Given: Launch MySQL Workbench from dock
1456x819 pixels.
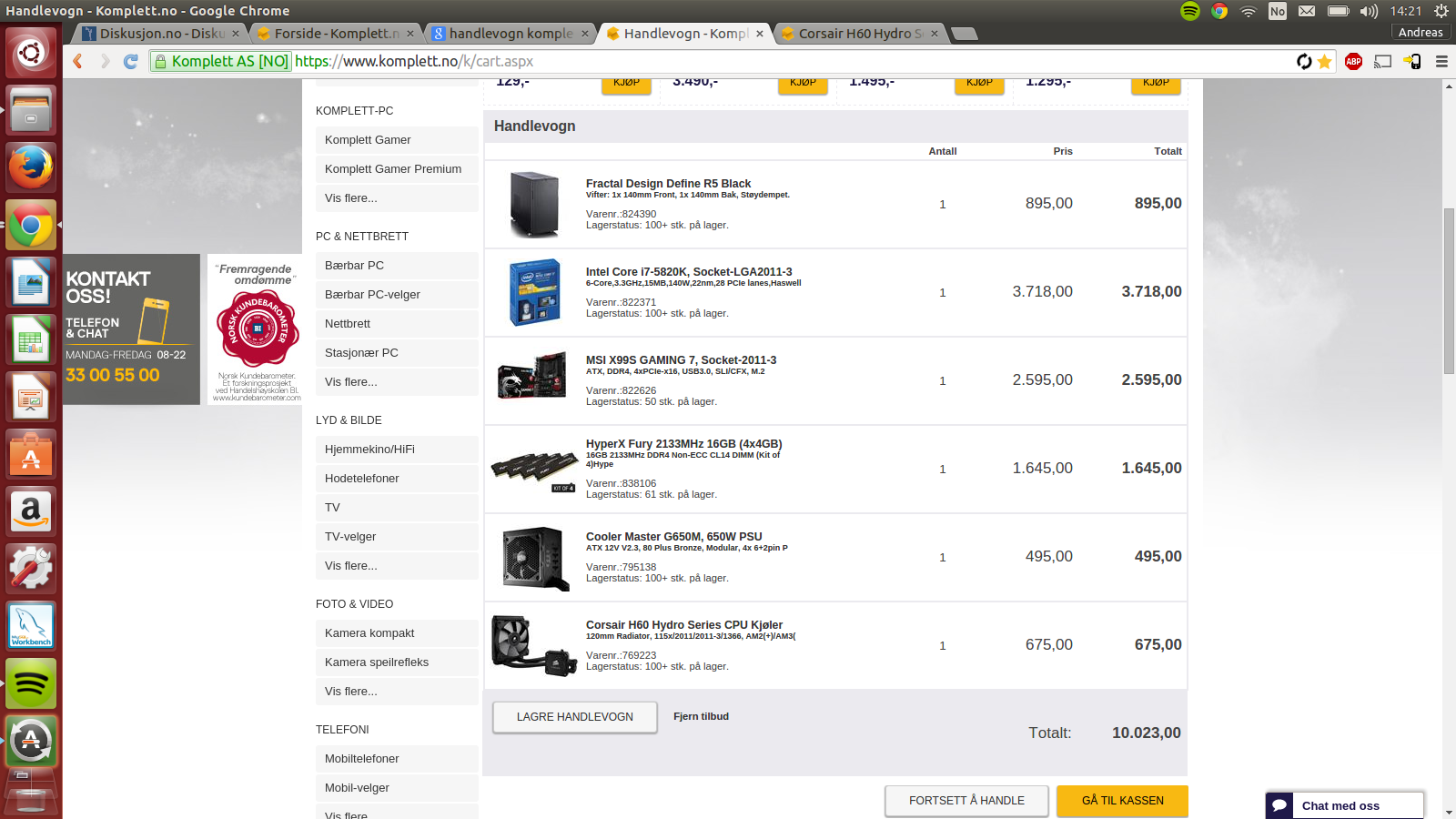Looking at the screenshot, I should 31,625.
